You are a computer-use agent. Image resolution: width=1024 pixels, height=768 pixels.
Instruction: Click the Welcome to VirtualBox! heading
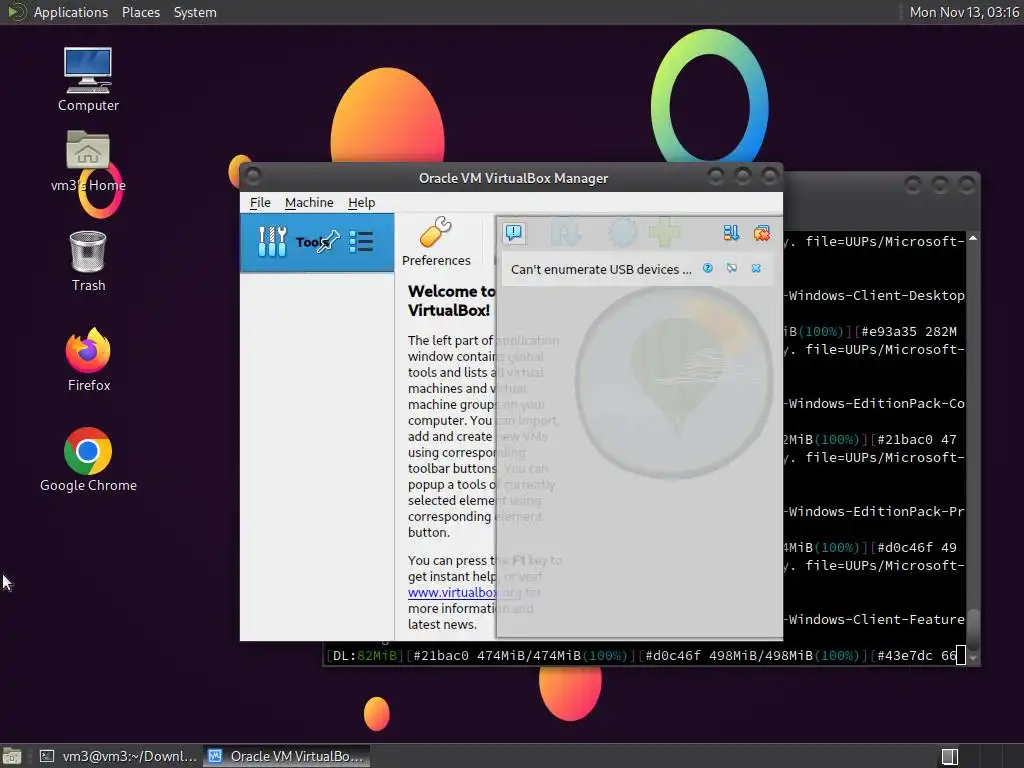pyautogui.click(x=451, y=300)
